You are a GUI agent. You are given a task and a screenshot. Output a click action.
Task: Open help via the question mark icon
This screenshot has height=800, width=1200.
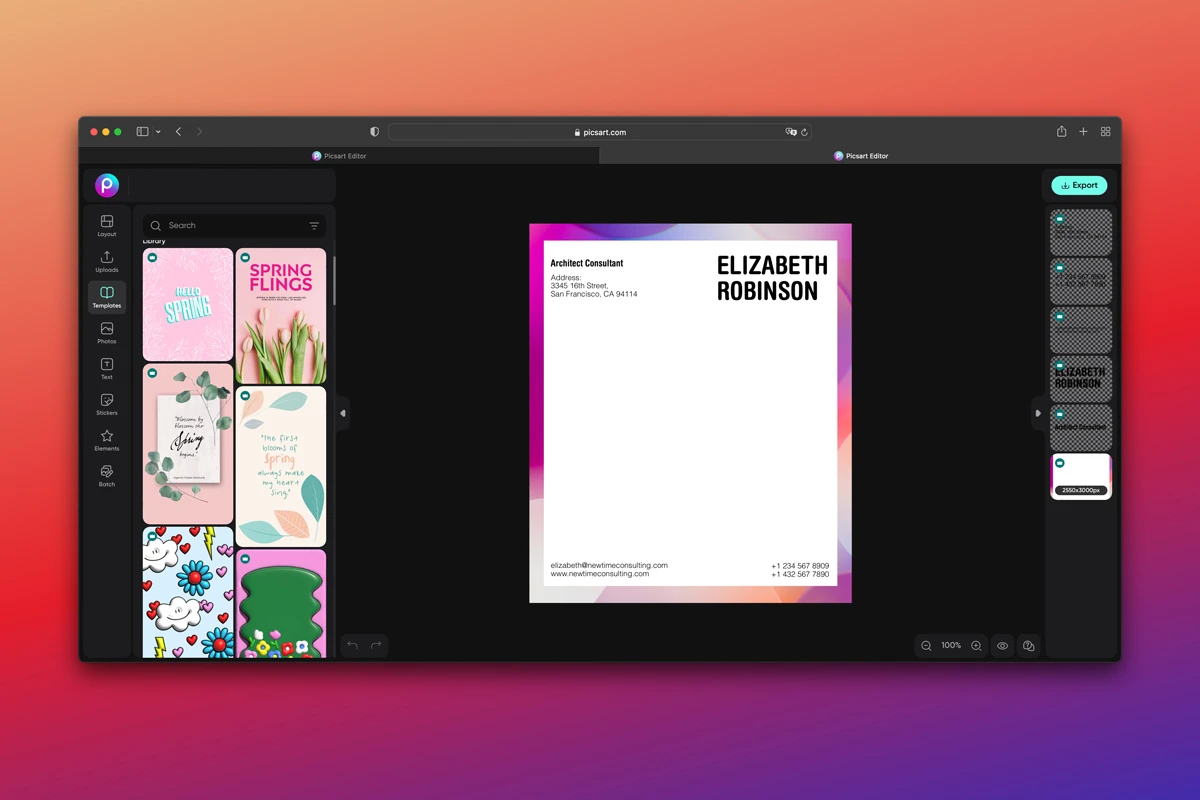click(x=1028, y=645)
